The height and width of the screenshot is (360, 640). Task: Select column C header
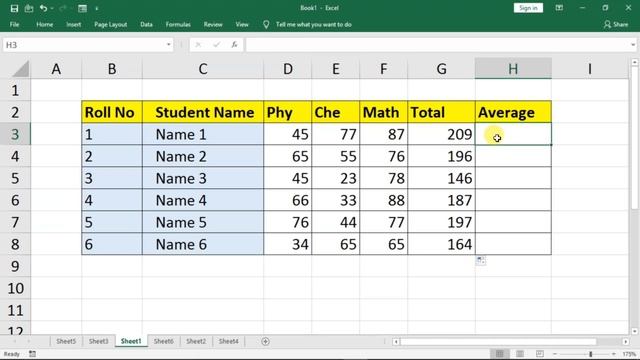point(203,69)
